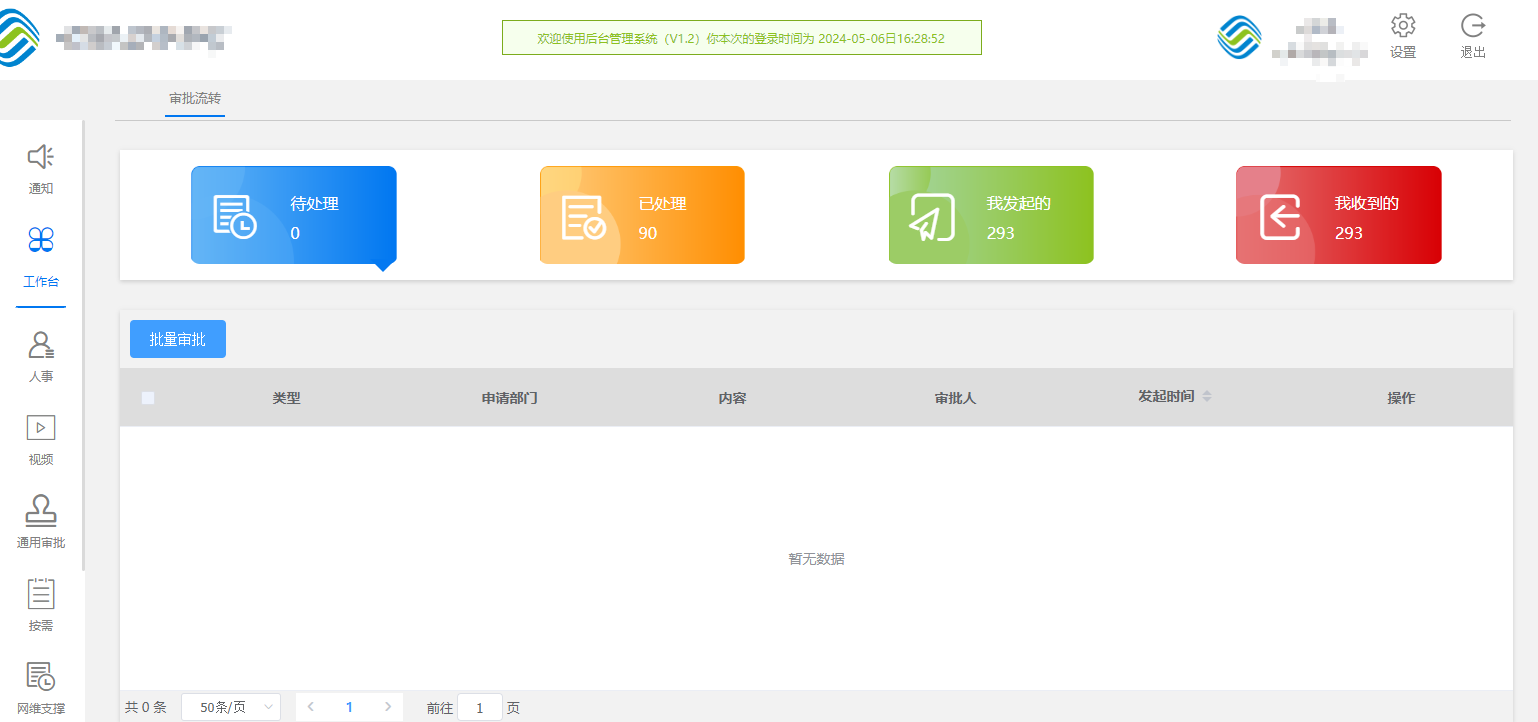The width and height of the screenshot is (1538, 722).
Task: Click the 我发起的 count 293
Action: pyautogui.click(x=1000, y=233)
